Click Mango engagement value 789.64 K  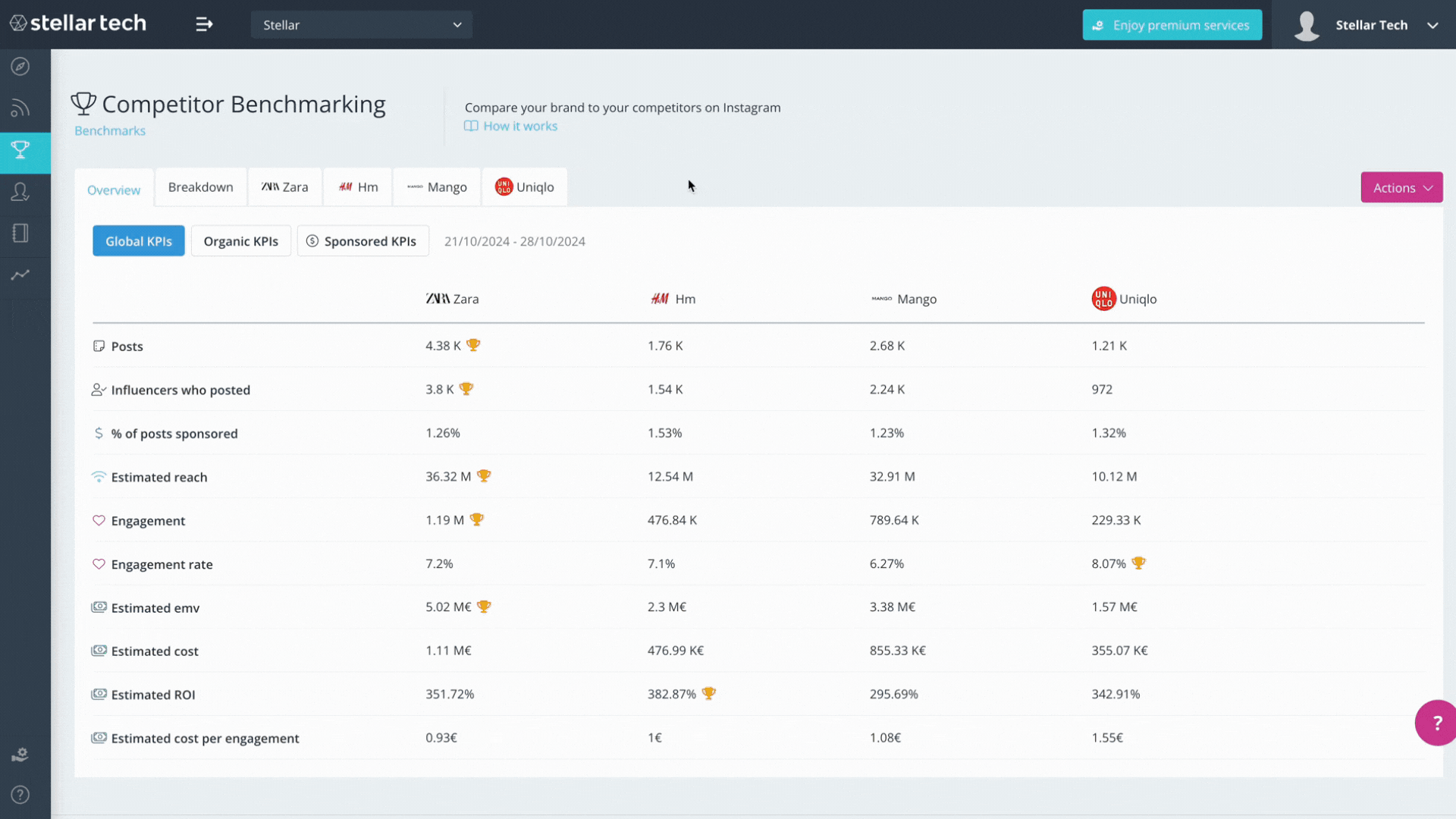(894, 520)
